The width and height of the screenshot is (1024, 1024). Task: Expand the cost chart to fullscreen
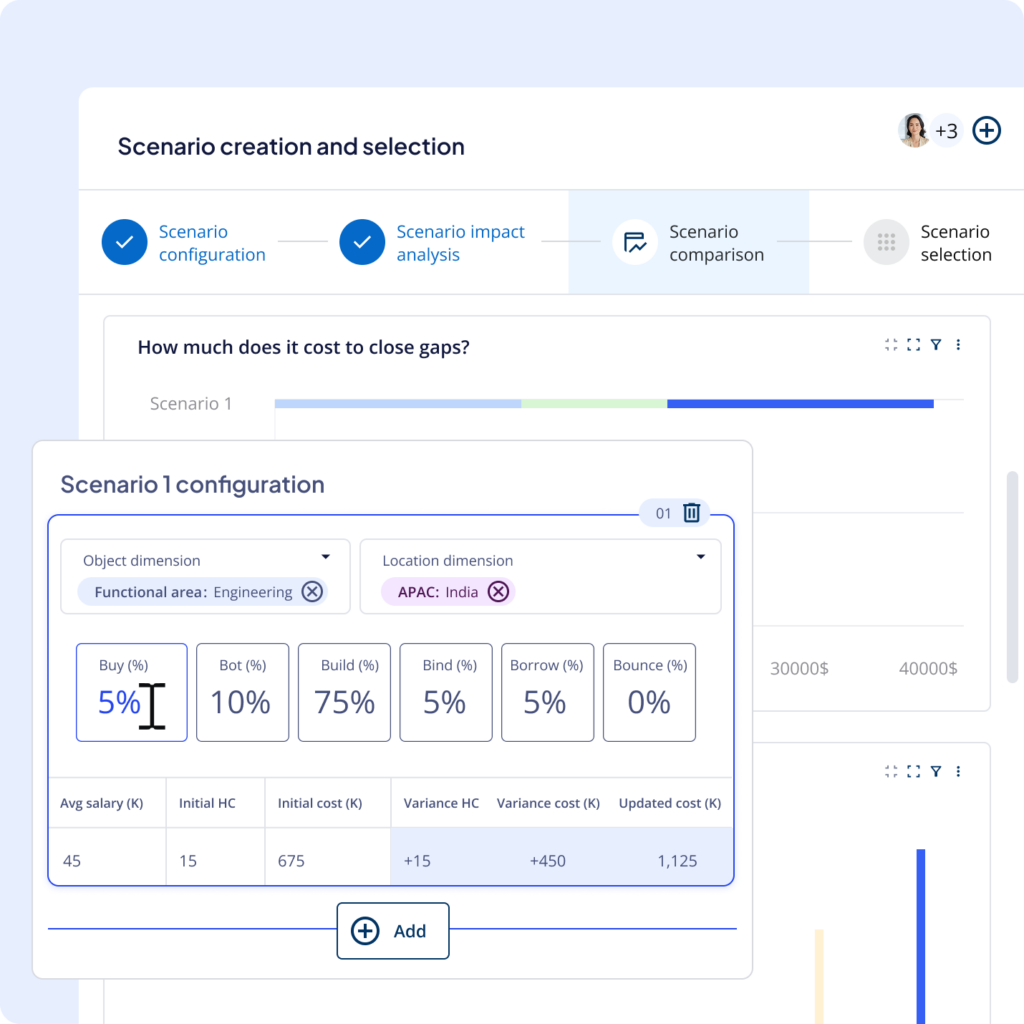pos(912,344)
